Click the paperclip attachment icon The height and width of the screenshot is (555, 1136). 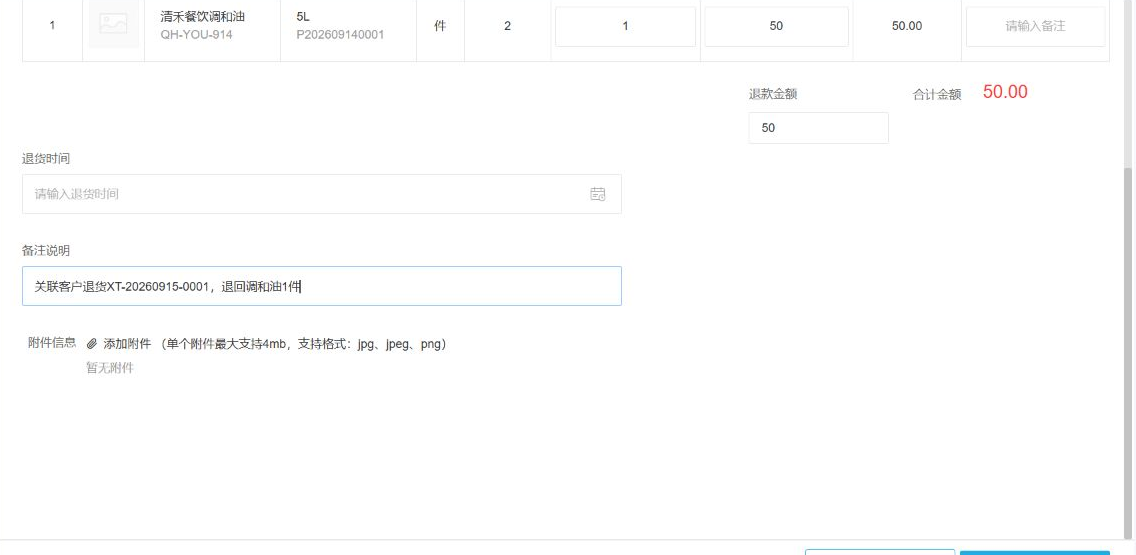point(92,344)
